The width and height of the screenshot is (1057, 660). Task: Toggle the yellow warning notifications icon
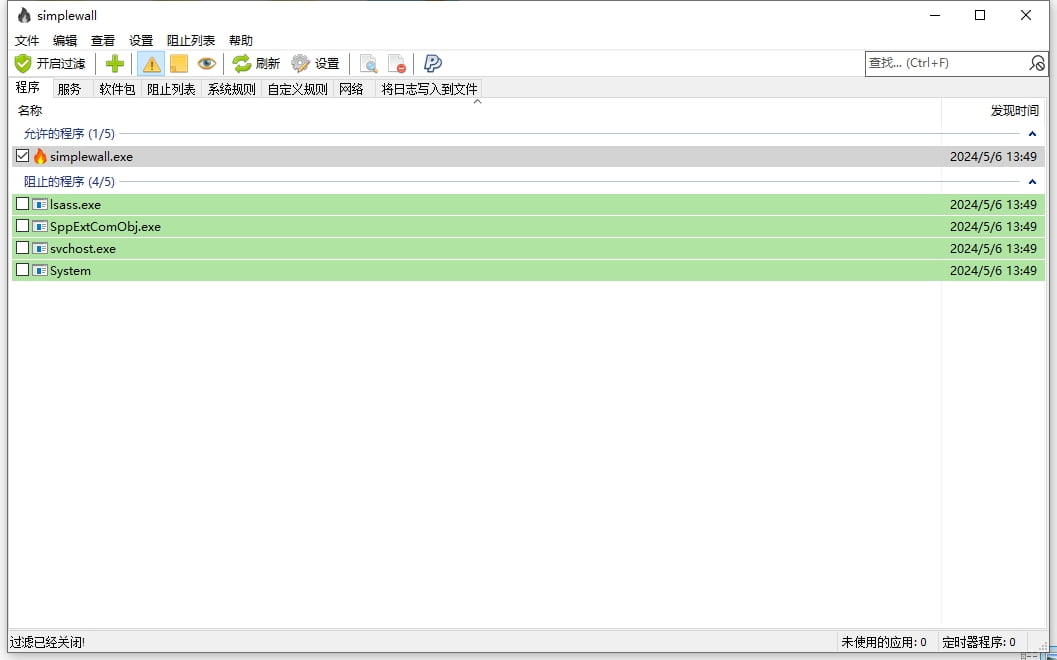151,64
